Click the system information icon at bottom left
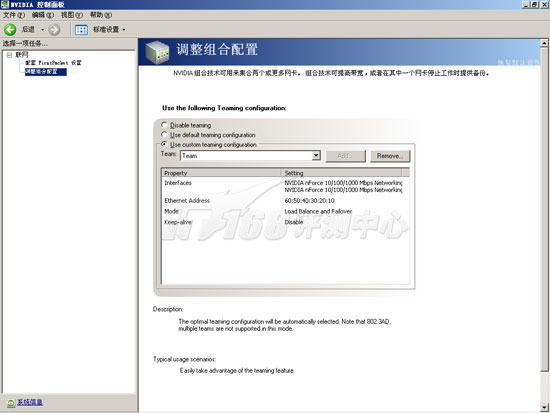Image resolution: width=550 pixels, height=413 pixels. click(x=11, y=403)
